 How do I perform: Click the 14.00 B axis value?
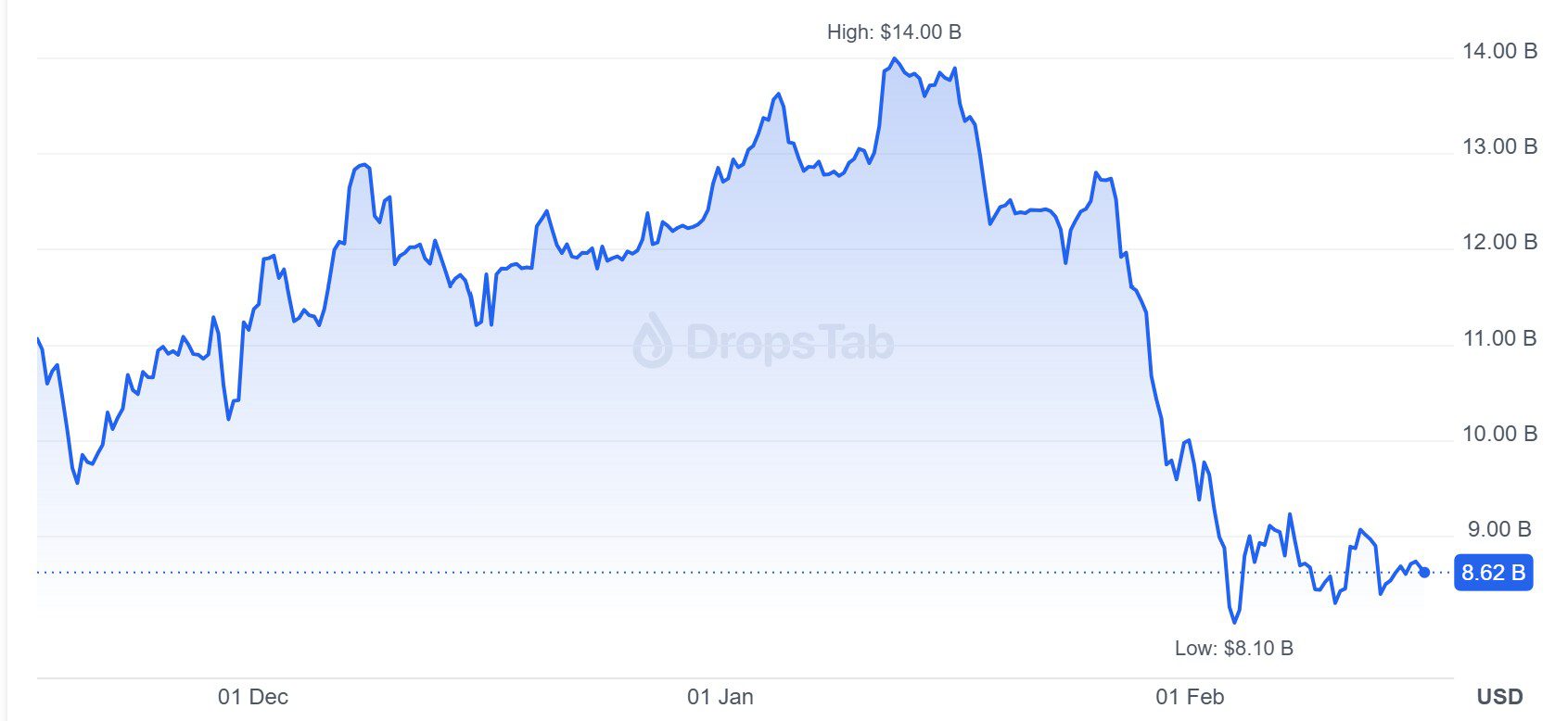click(1499, 51)
